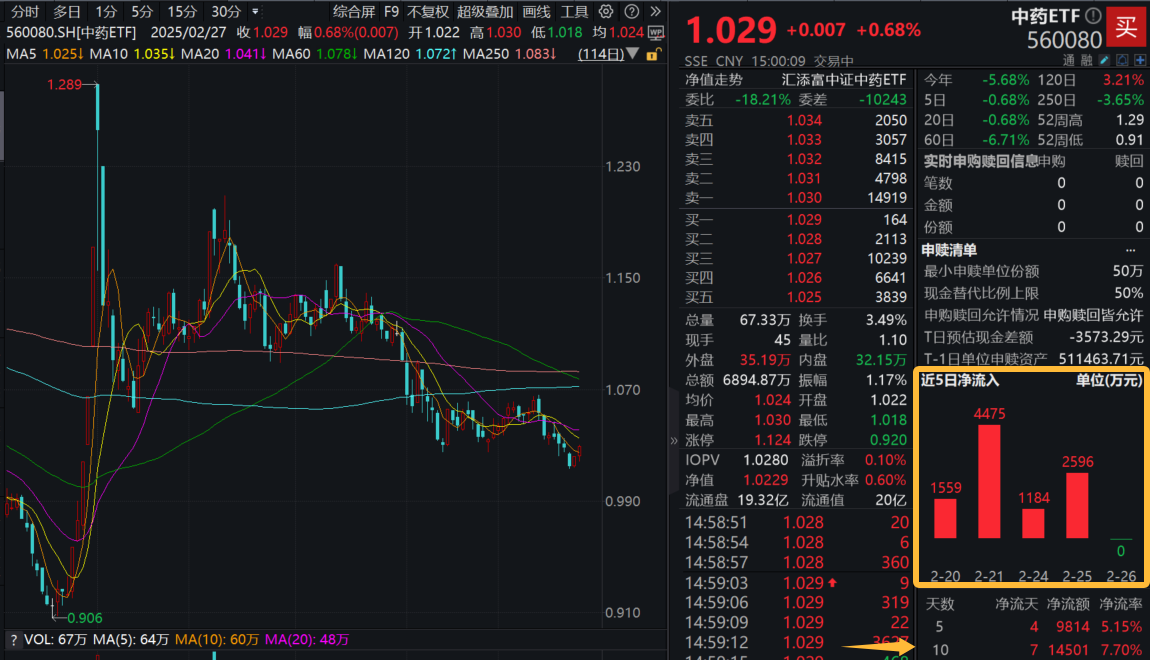Open the 工具 (Tools) menu icon
Screen dimensions: 1150x660
point(574,13)
